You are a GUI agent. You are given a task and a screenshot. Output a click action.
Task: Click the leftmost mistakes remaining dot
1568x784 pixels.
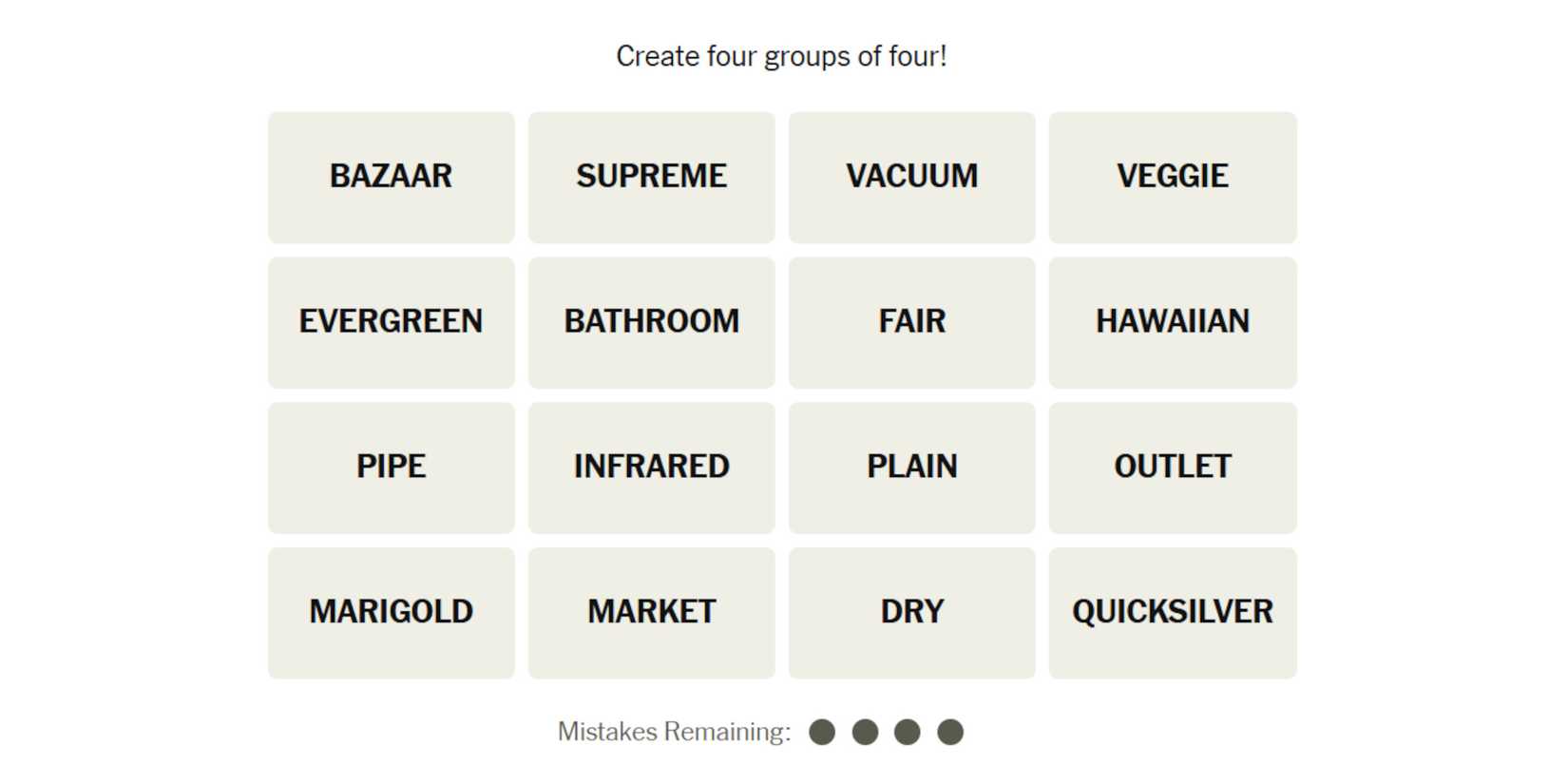tap(822, 732)
